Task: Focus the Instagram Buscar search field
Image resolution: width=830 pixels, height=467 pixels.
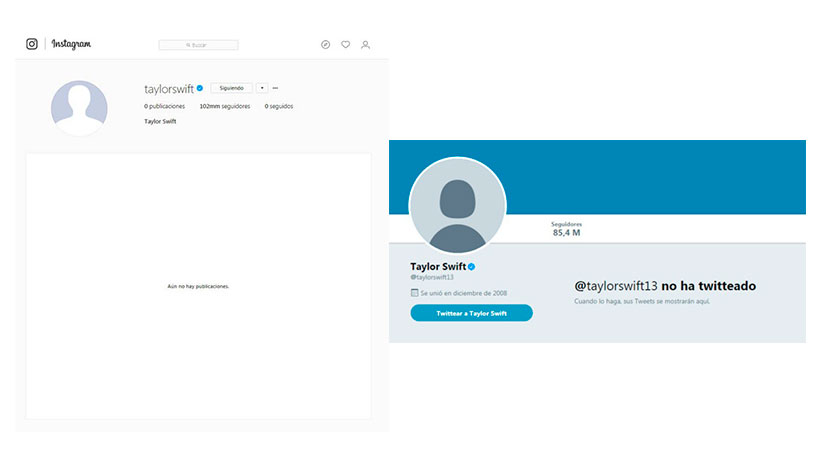Action: coord(199,45)
